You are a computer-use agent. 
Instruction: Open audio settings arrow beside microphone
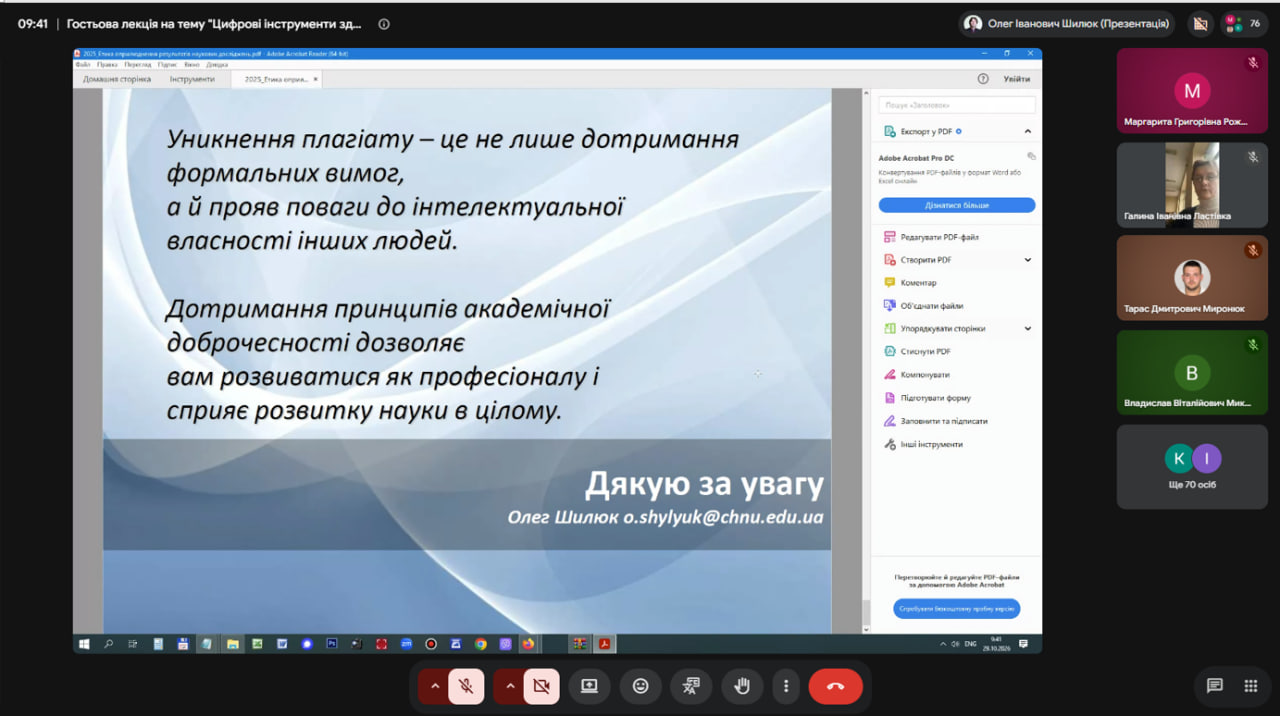tap(434, 686)
